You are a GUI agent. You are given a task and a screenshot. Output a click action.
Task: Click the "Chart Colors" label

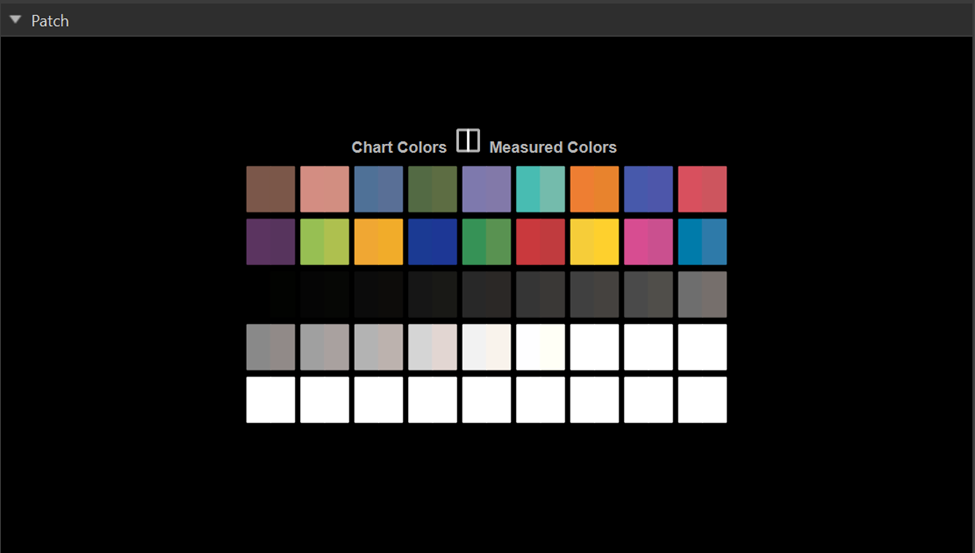coord(399,147)
